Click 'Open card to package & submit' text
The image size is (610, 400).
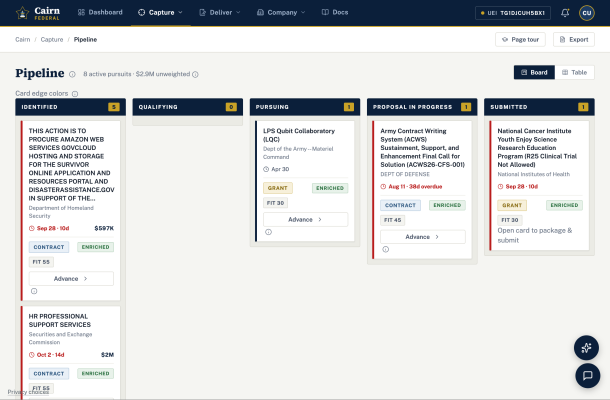click(x=535, y=235)
